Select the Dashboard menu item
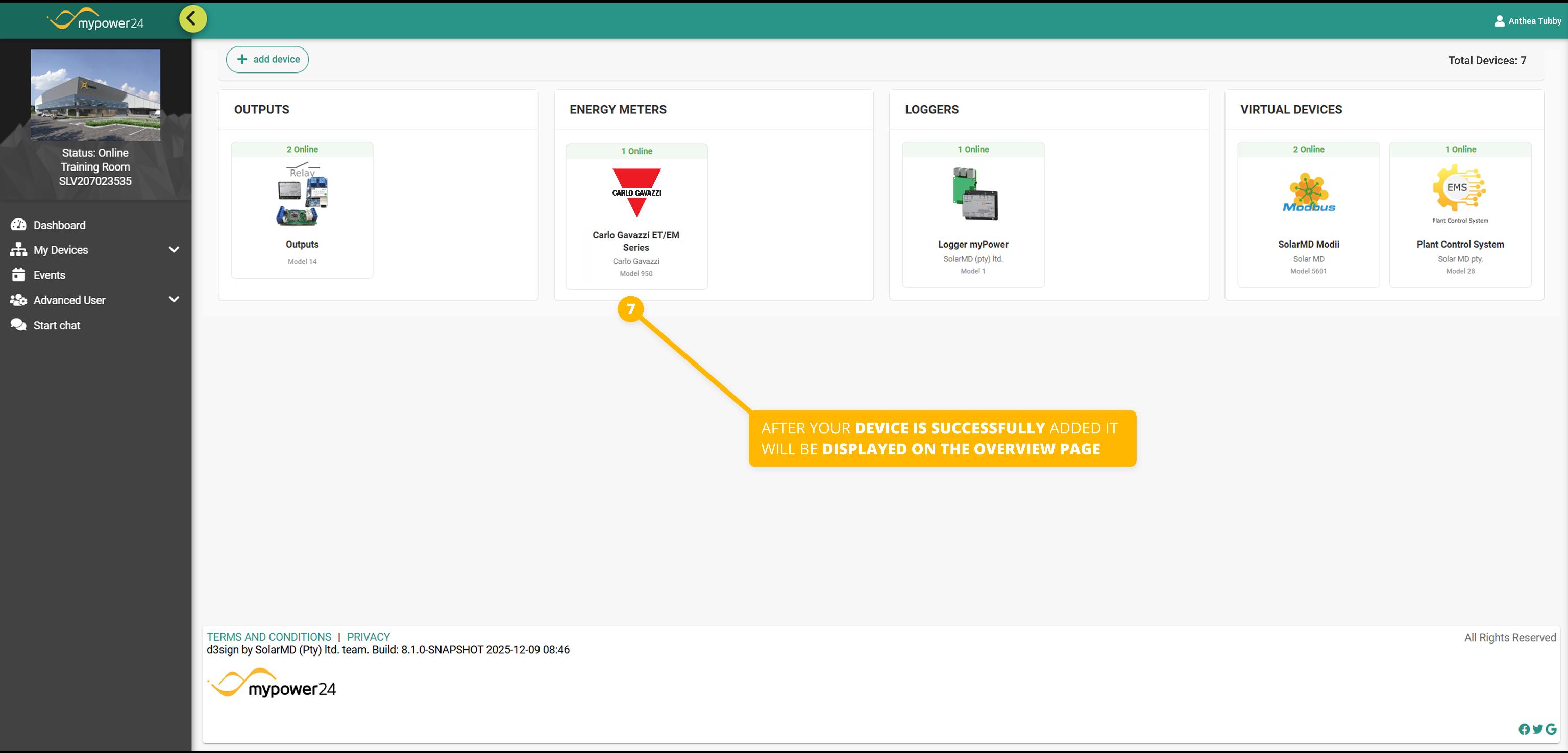The width and height of the screenshot is (1568, 753). 59,225
